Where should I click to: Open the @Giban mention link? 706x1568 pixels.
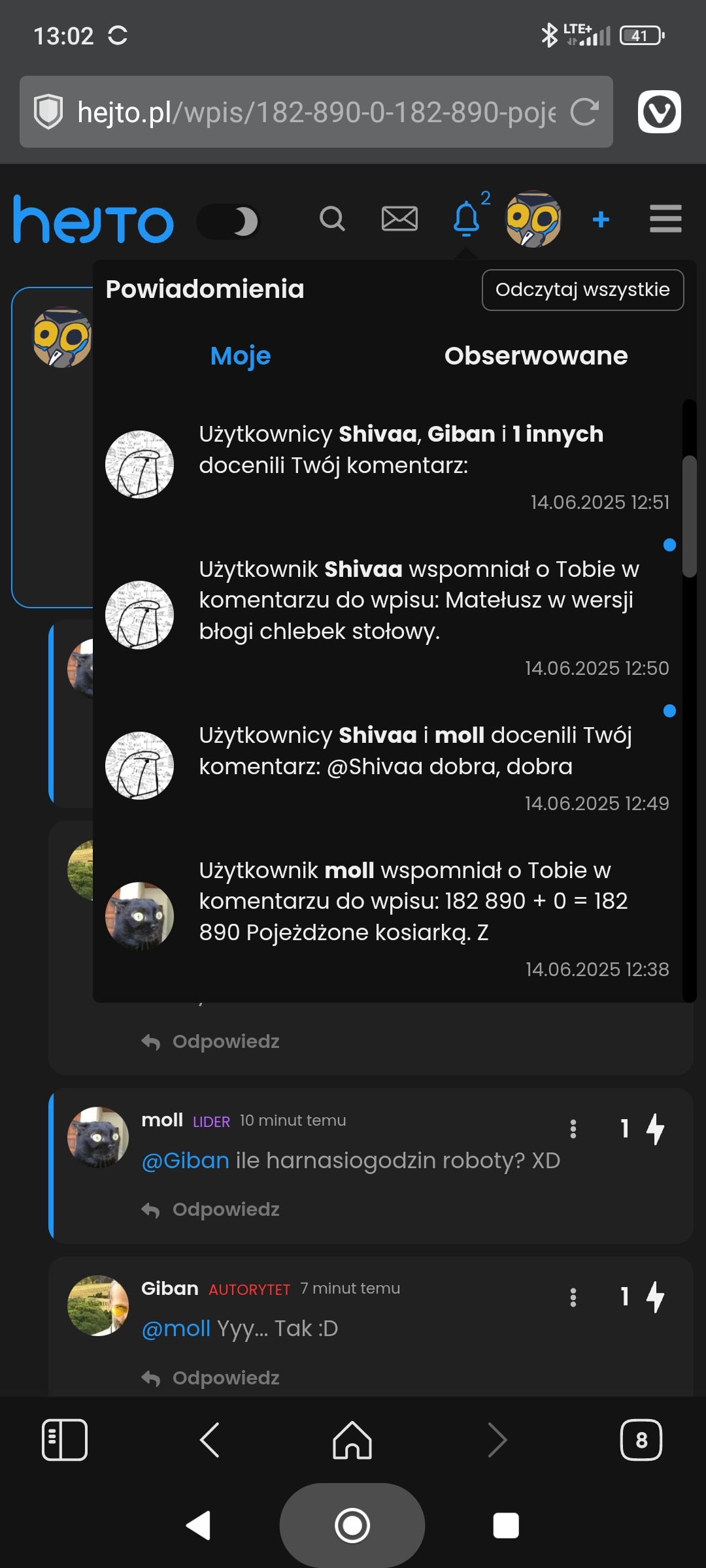[x=186, y=1160]
